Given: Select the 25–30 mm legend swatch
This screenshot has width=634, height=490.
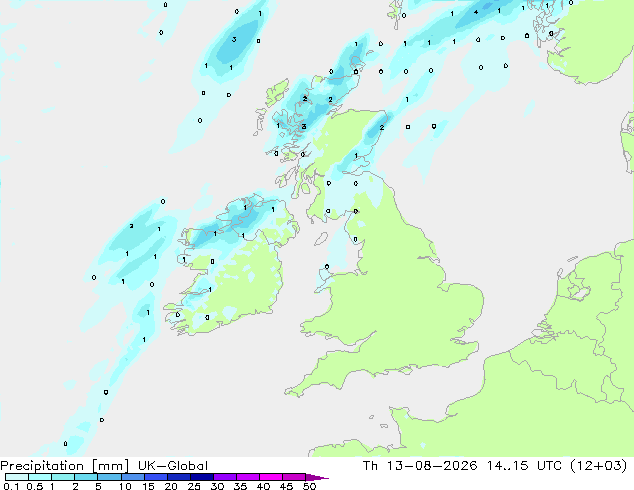Looking at the screenshot, I should (x=201, y=477).
